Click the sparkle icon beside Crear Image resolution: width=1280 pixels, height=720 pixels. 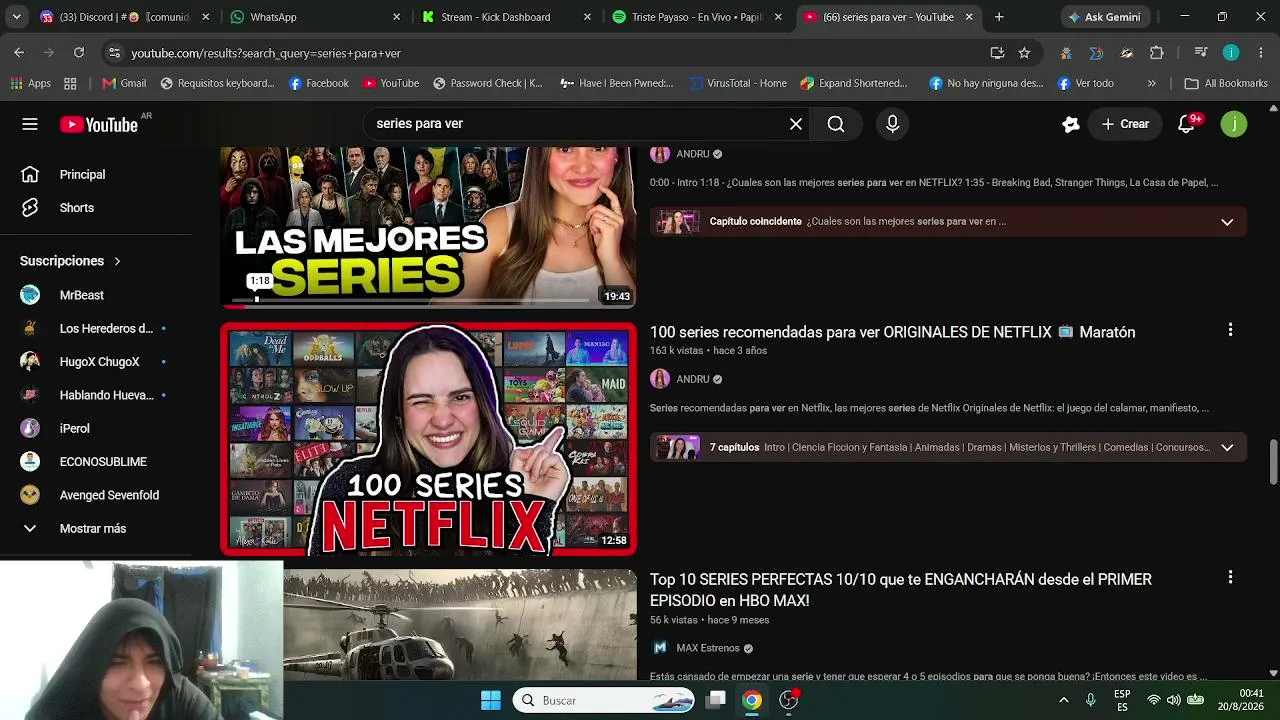[x=1071, y=124]
